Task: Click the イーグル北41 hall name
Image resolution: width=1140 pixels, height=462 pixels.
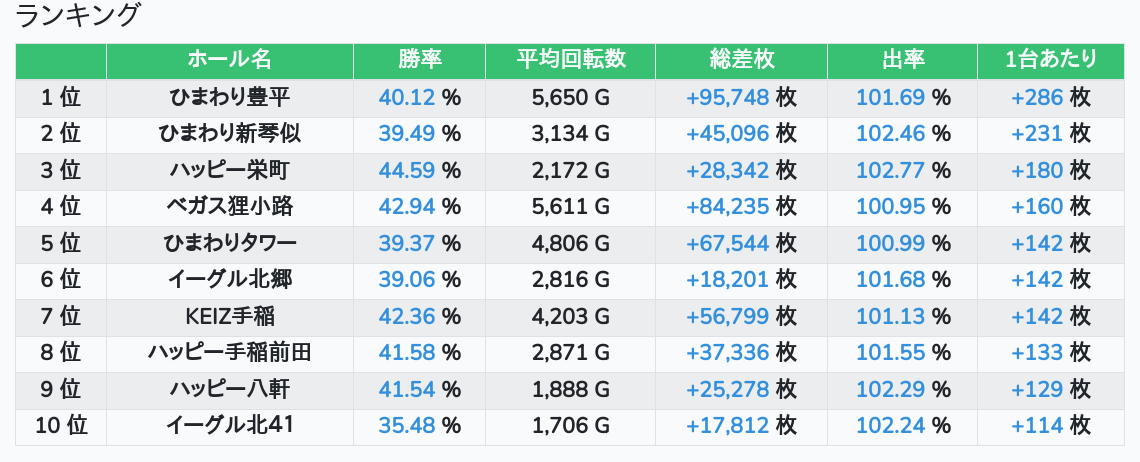Action: 229,426
